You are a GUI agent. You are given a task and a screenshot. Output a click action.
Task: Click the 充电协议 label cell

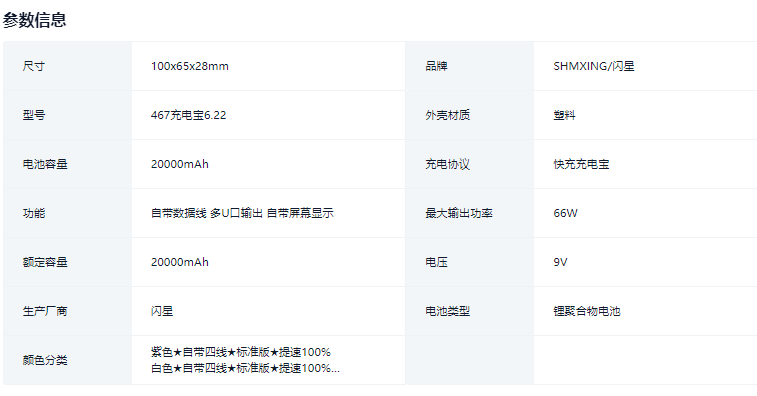pos(470,164)
